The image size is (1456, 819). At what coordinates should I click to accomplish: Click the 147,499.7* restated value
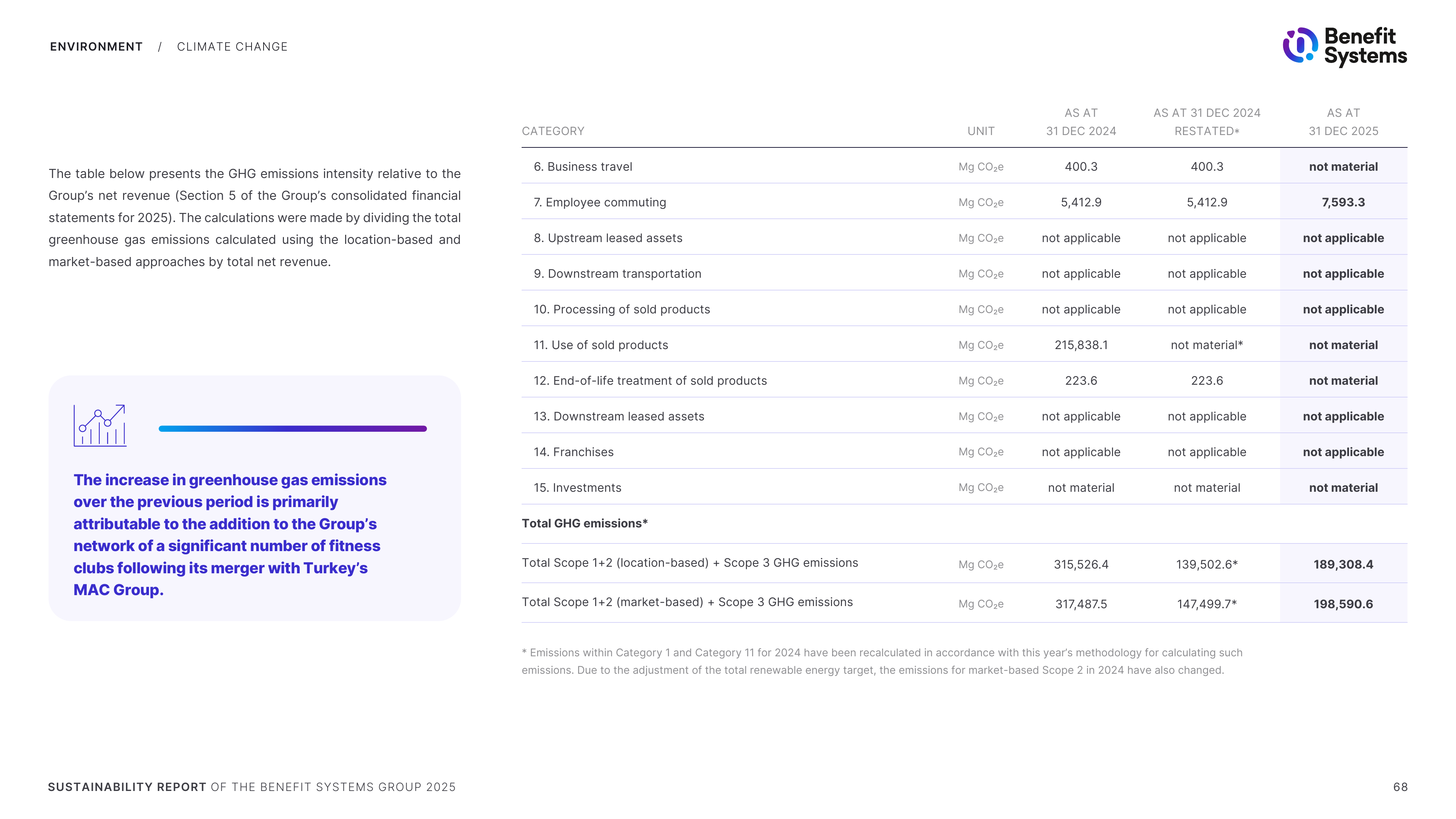tap(1207, 604)
